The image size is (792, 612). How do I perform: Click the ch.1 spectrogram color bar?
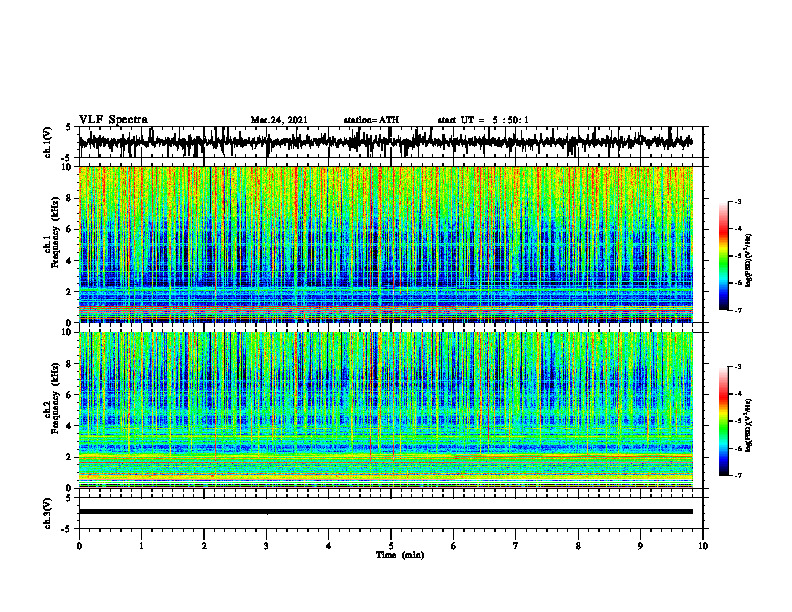(723, 256)
